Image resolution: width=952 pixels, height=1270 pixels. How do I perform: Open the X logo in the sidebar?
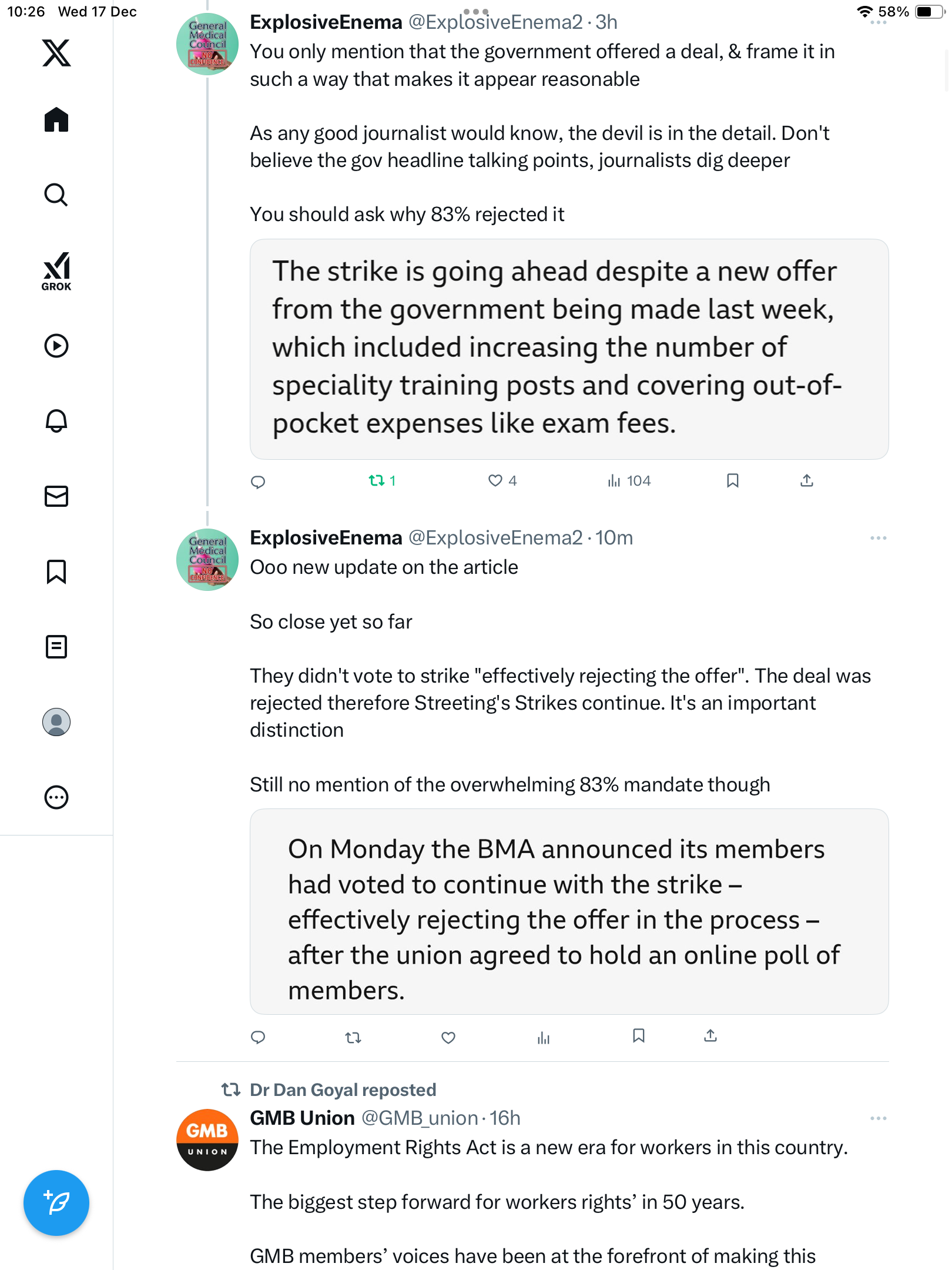(56, 53)
